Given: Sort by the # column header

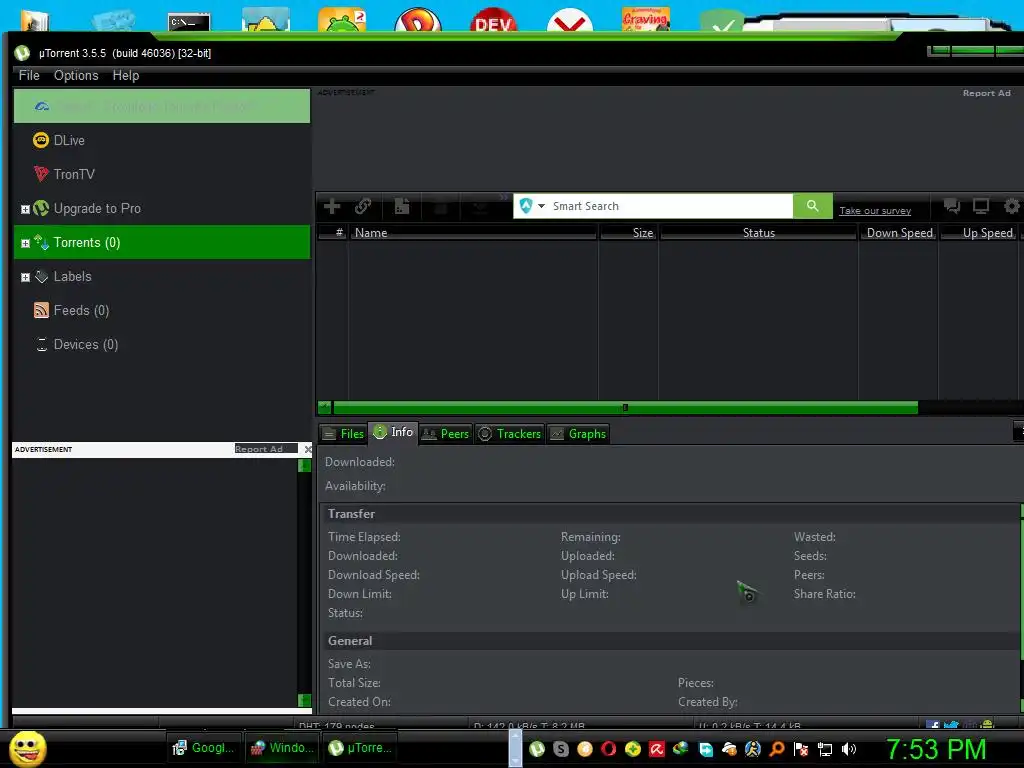Looking at the screenshot, I should click(x=333, y=232).
